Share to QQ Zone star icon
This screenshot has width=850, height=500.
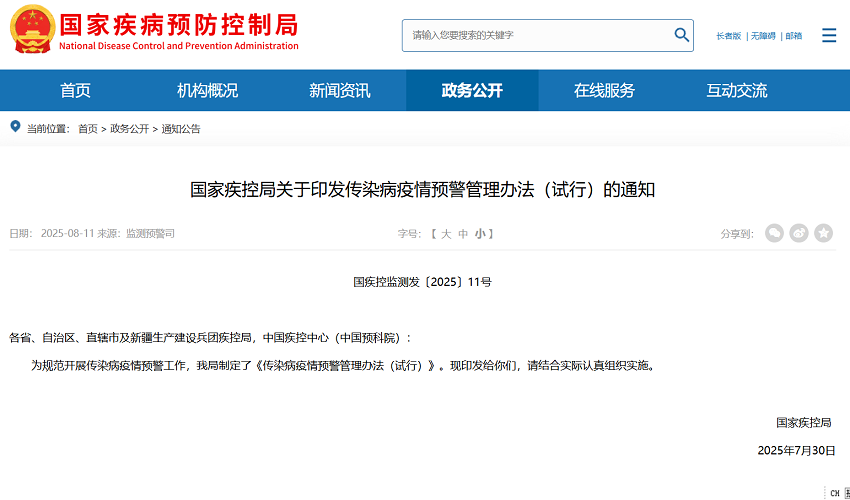823,233
